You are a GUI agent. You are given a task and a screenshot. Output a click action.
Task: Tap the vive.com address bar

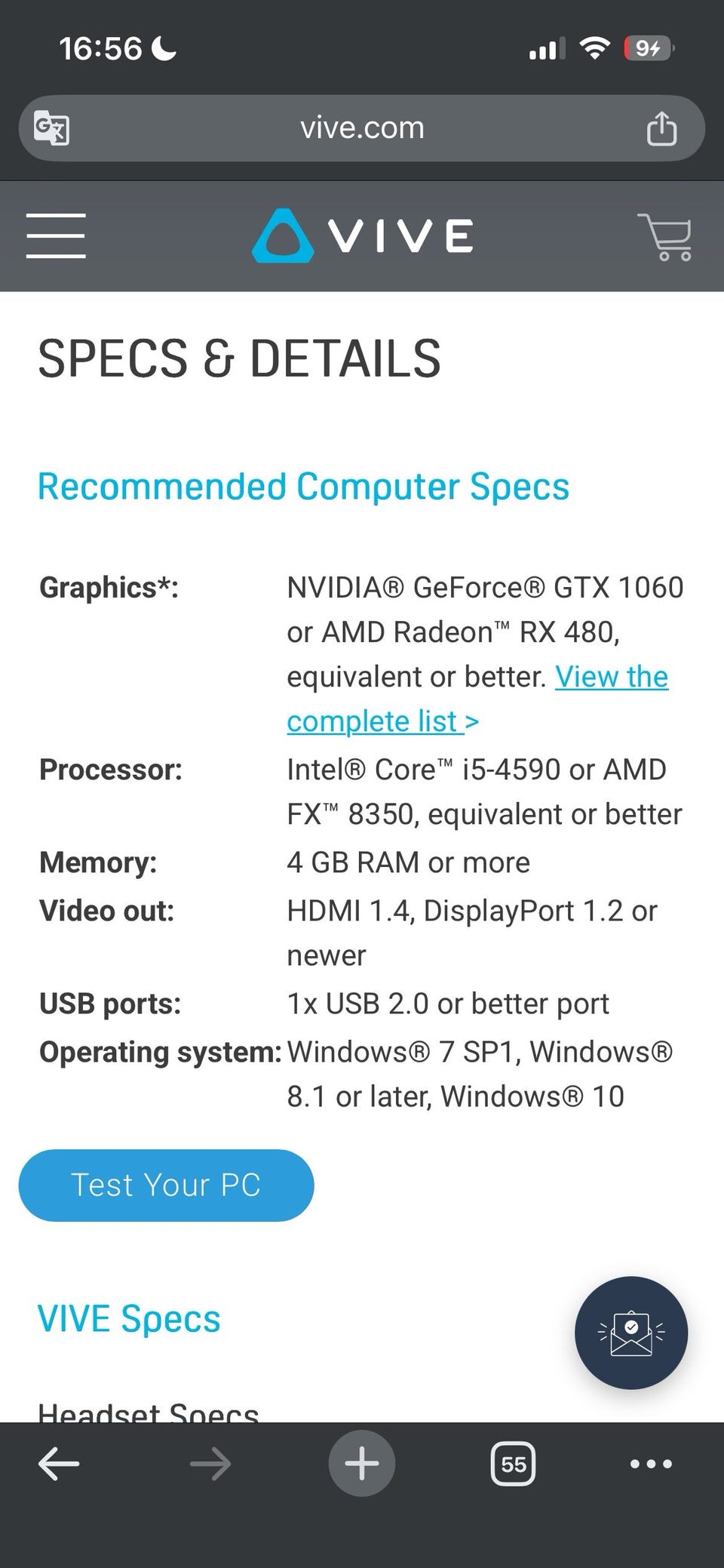[x=362, y=128]
